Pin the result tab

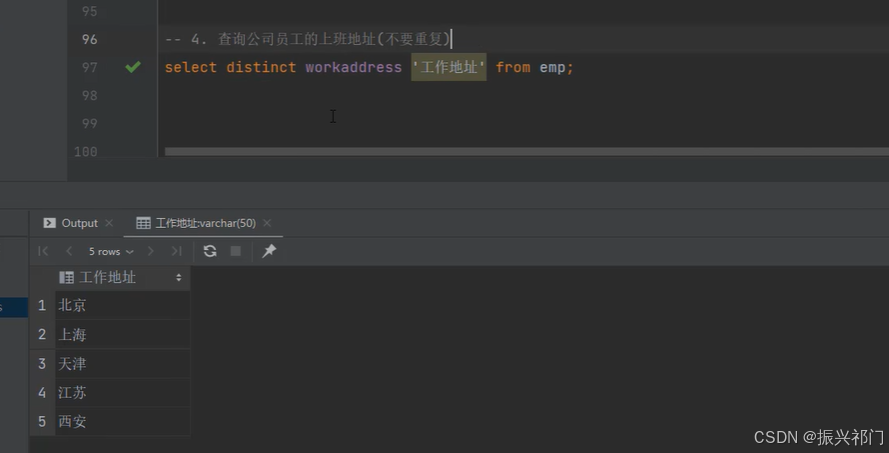[x=269, y=251]
